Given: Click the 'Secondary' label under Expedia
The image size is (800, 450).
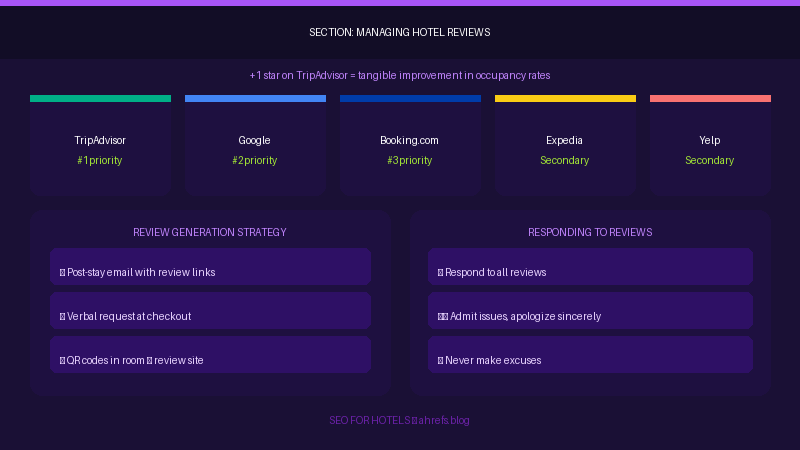Looking at the screenshot, I should pyautogui.click(x=564, y=160).
